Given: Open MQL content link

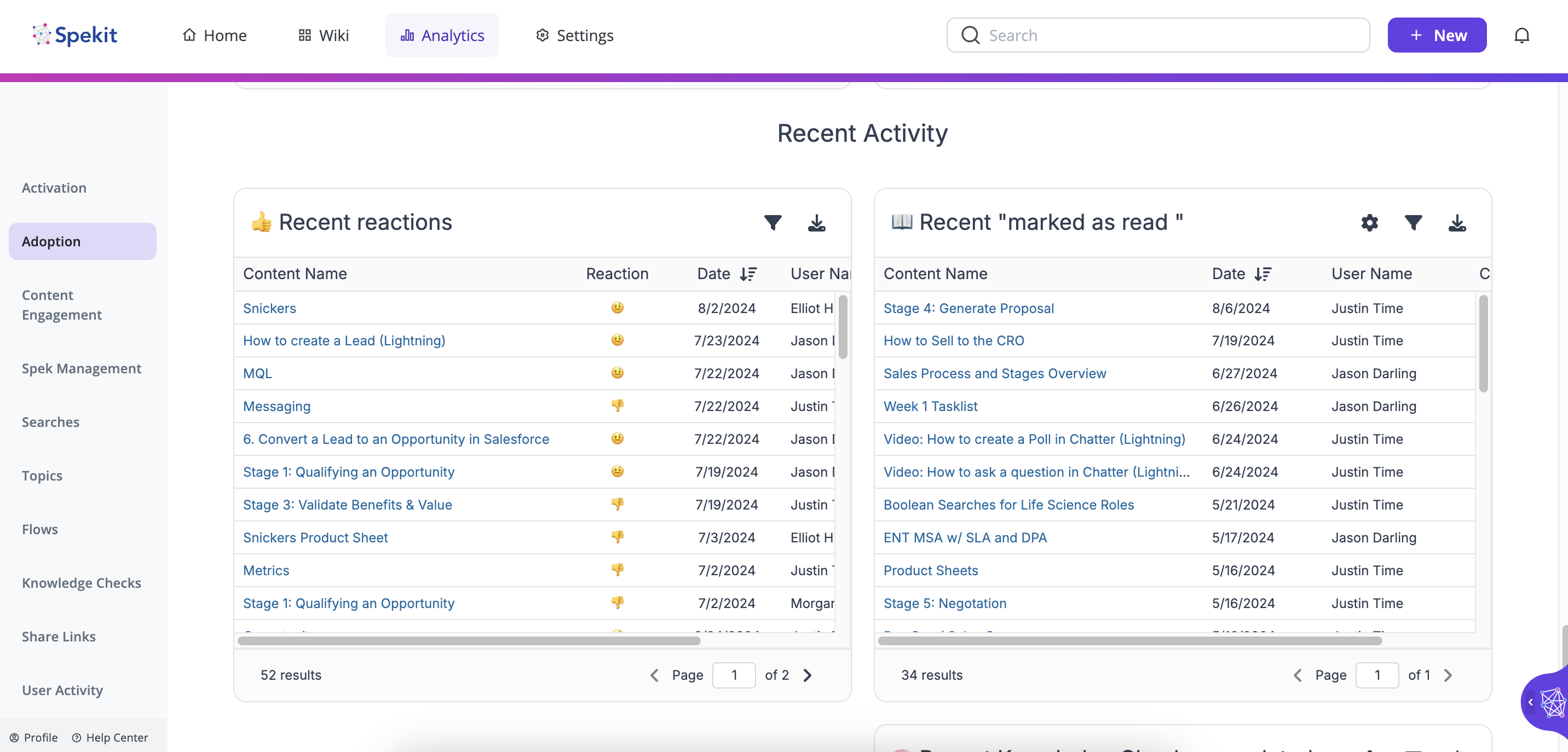Looking at the screenshot, I should click(x=257, y=374).
